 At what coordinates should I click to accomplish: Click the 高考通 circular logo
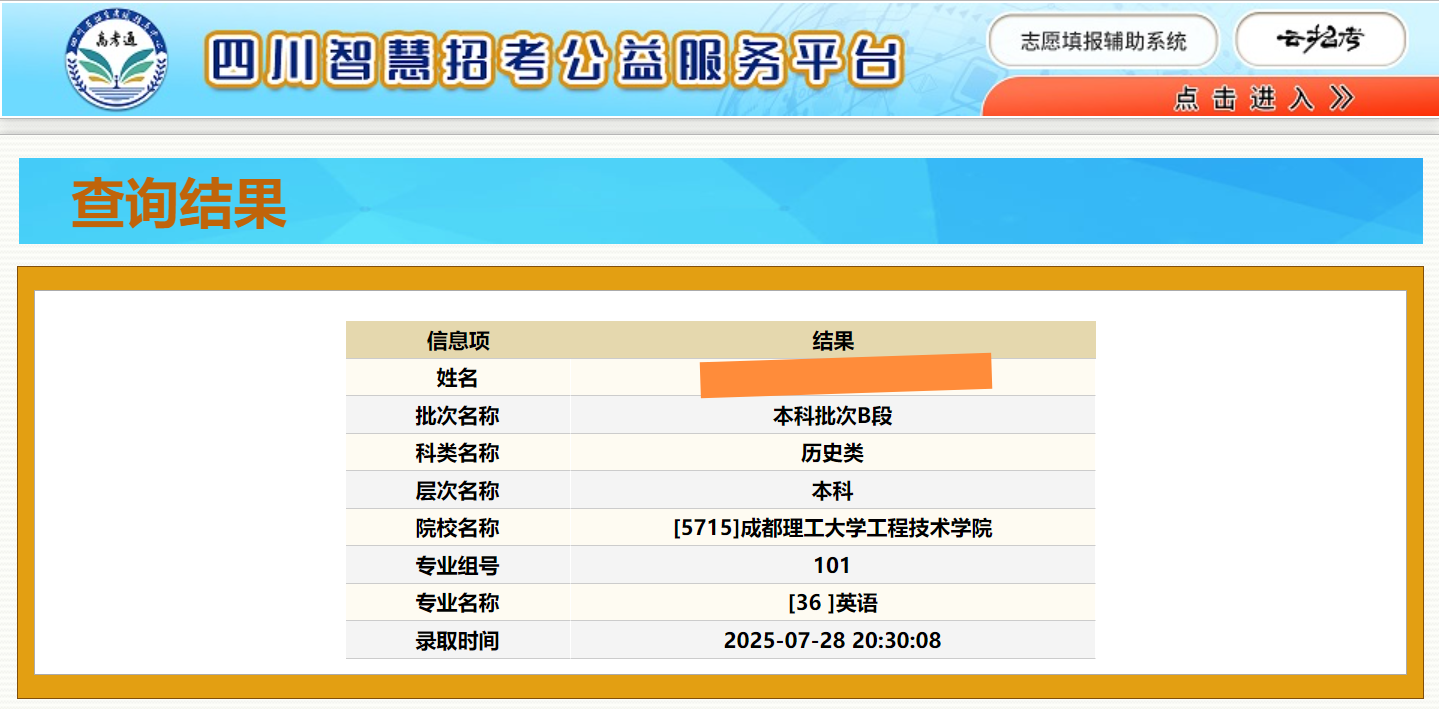tap(116, 59)
